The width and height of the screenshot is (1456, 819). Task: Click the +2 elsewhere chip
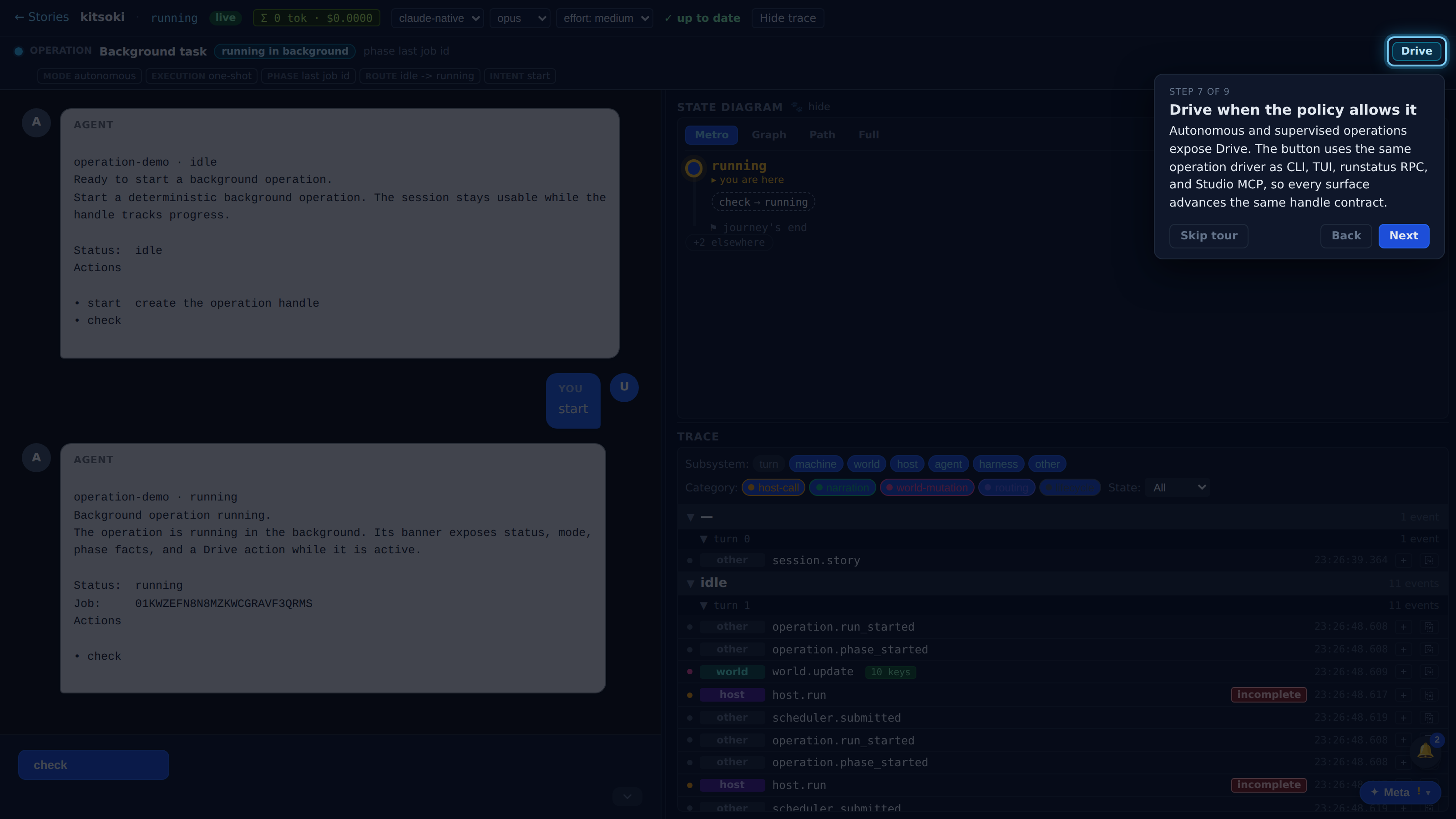[x=728, y=243]
